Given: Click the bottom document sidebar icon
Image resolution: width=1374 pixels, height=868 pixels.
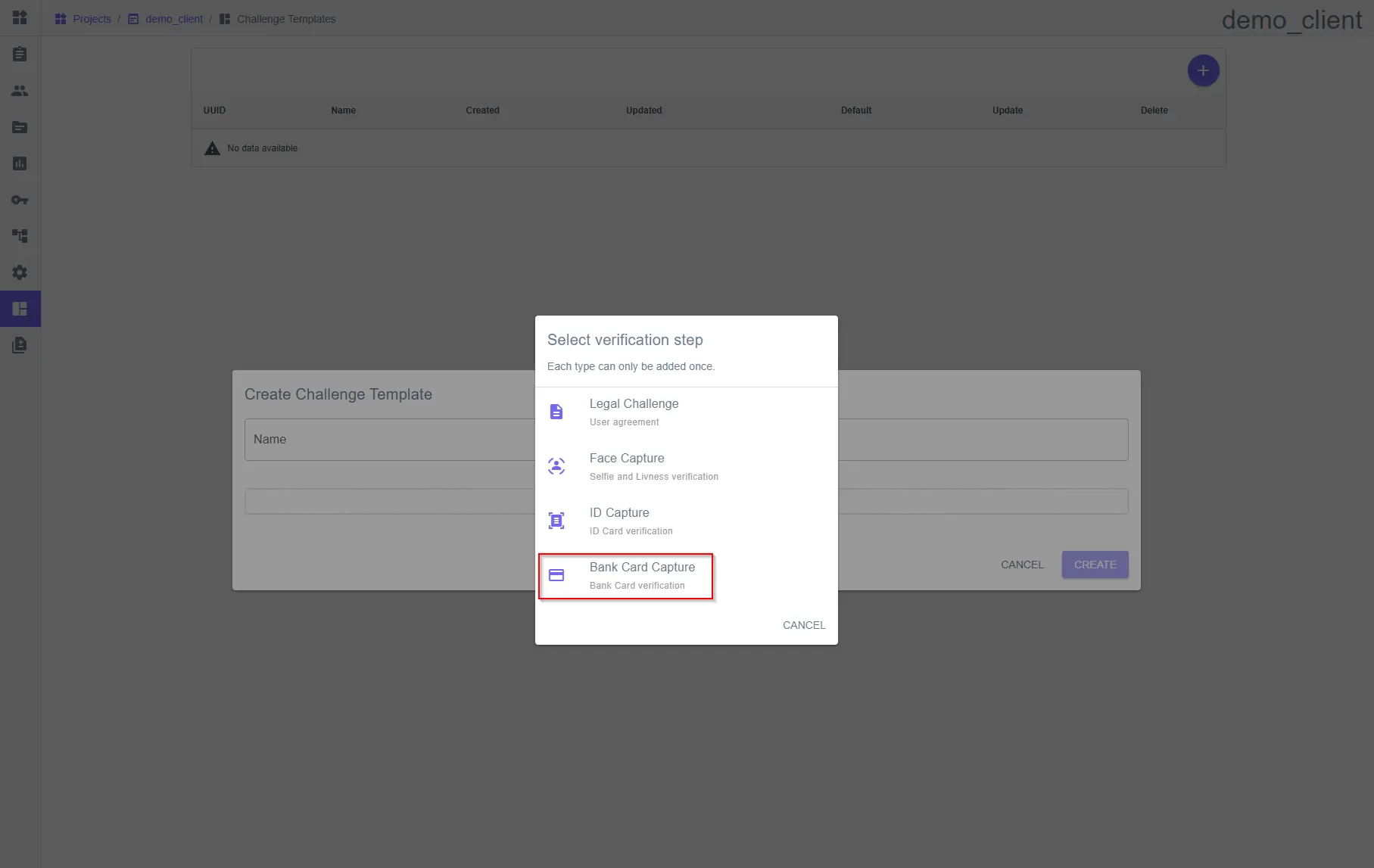Looking at the screenshot, I should [x=20, y=345].
